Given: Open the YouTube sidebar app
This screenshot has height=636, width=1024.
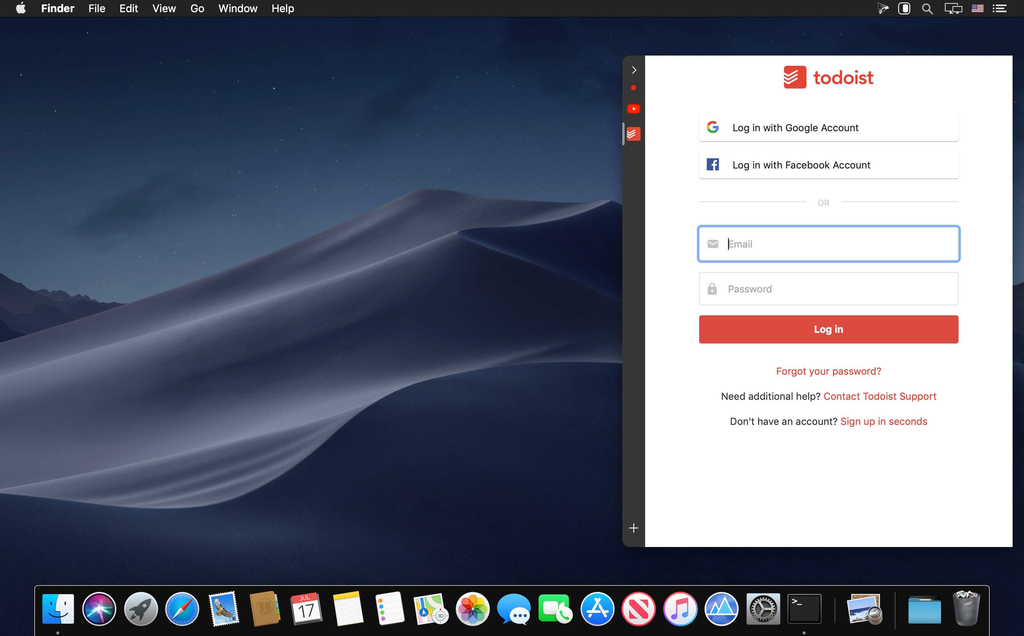Looking at the screenshot, I should click(x=633, y=108).
